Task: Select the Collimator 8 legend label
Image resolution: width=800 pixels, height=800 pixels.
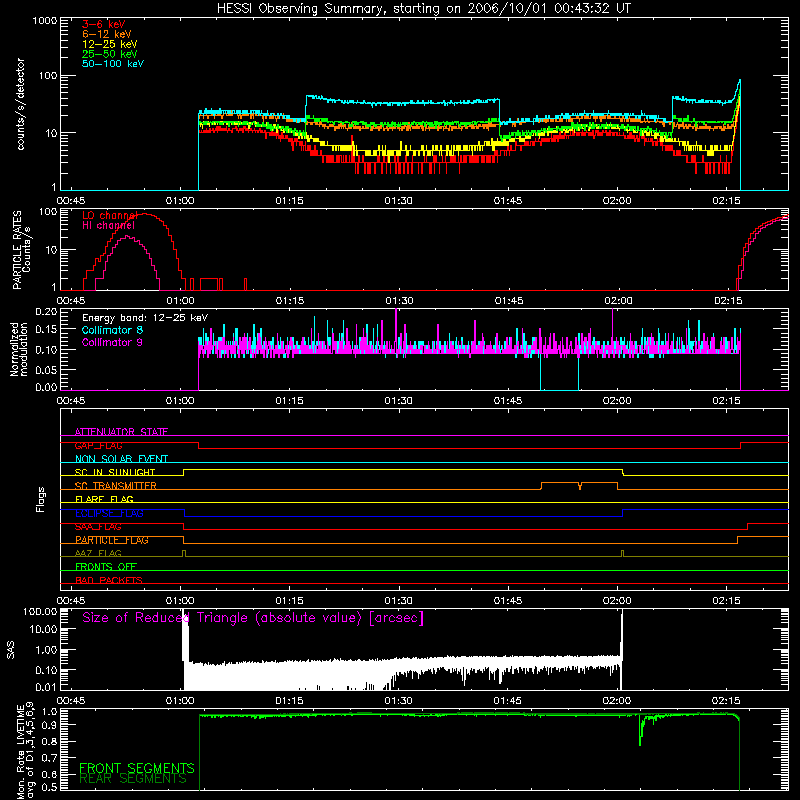Action: (x=112, y=330)
